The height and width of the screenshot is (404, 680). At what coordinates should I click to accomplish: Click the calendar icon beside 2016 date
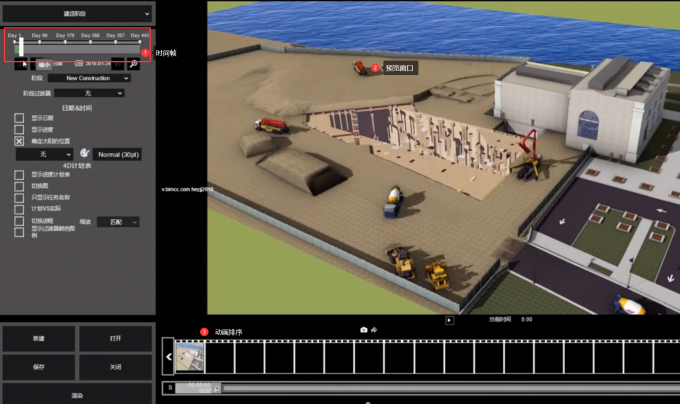[x=78, y=63]
